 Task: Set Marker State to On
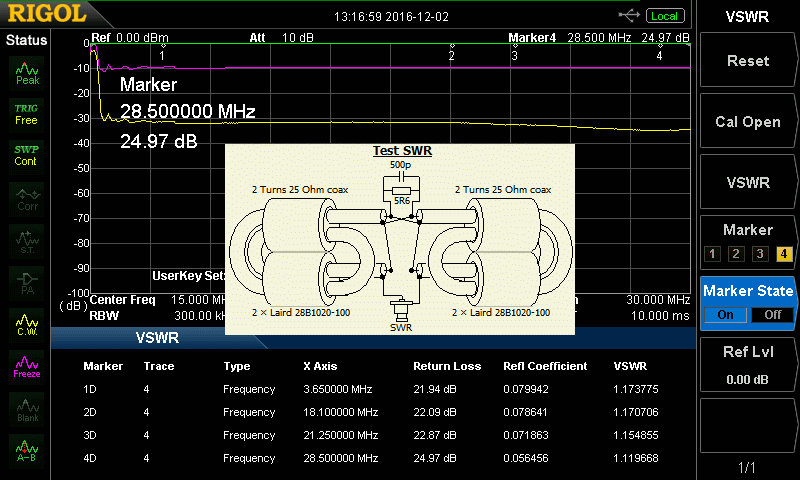tap(725, 314)
